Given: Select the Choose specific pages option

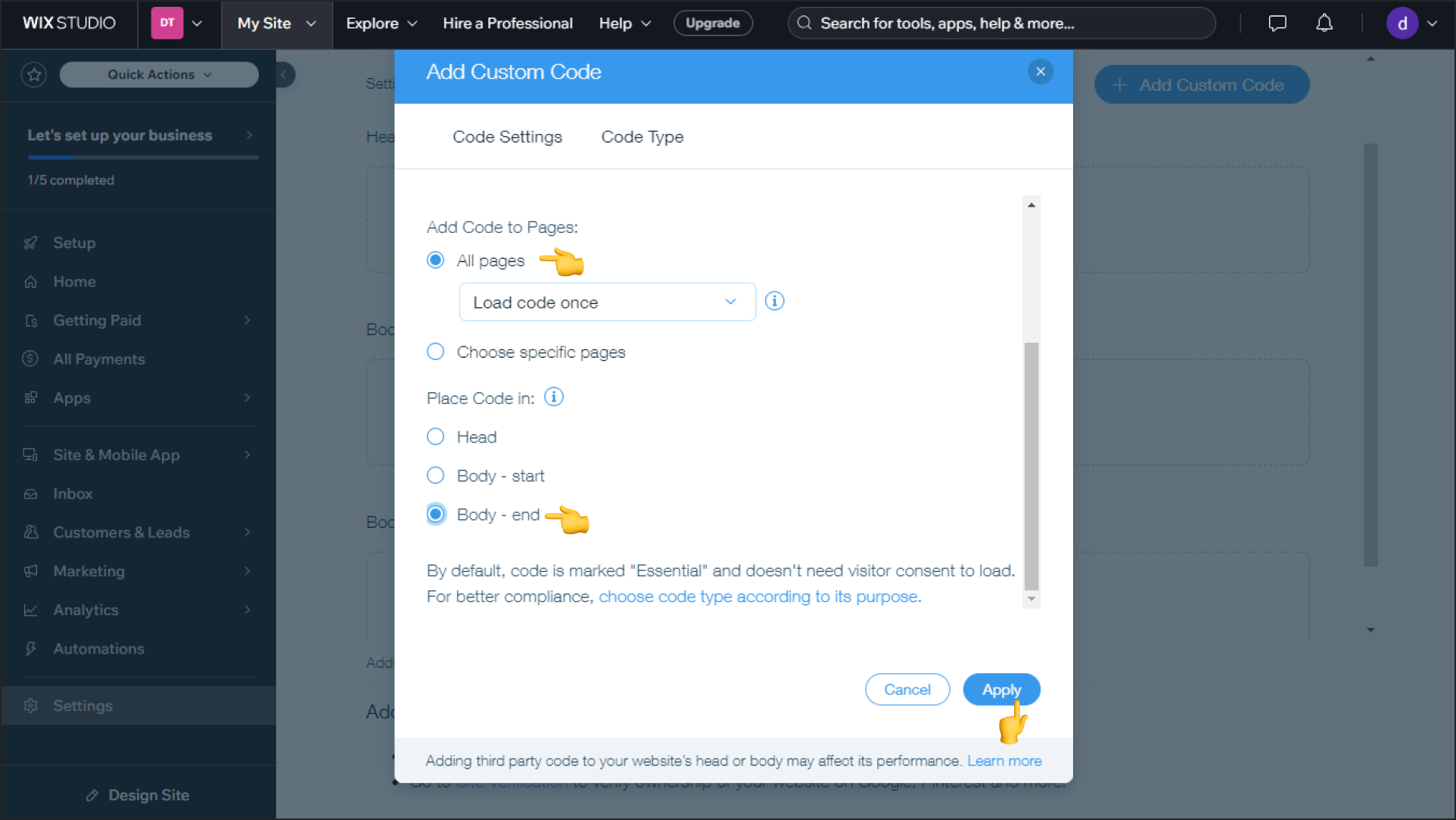Looking at the screenshot, I should click(436, 352).
